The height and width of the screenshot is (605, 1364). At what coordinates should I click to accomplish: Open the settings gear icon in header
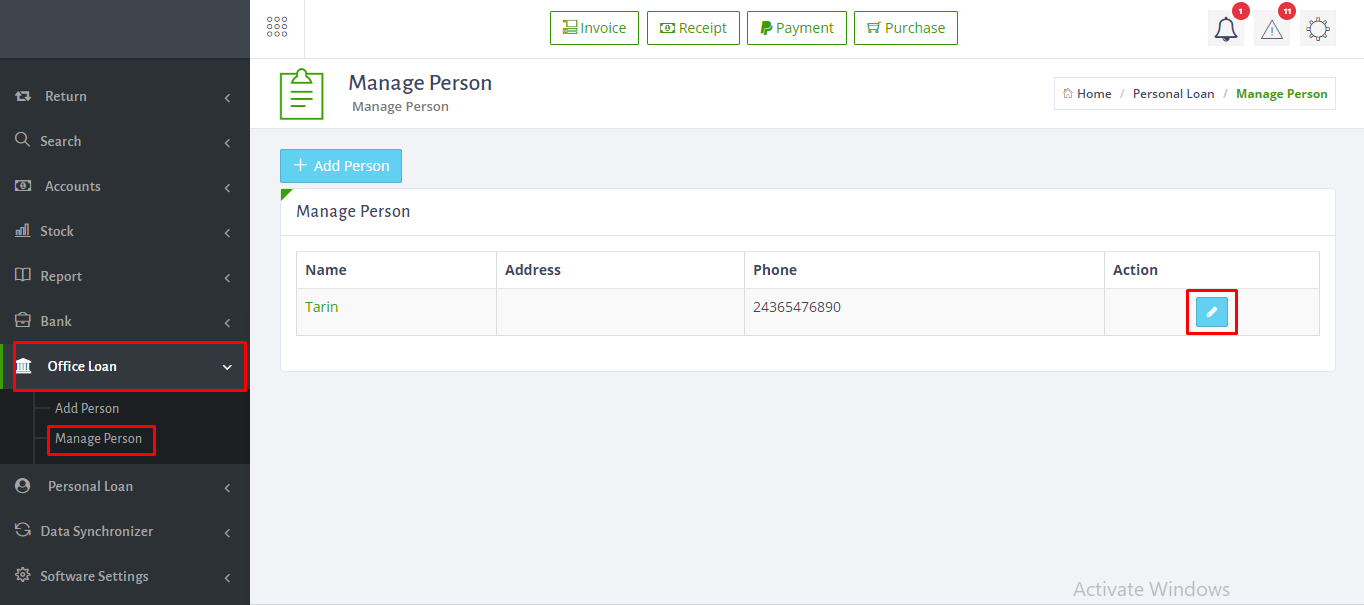1317,30
